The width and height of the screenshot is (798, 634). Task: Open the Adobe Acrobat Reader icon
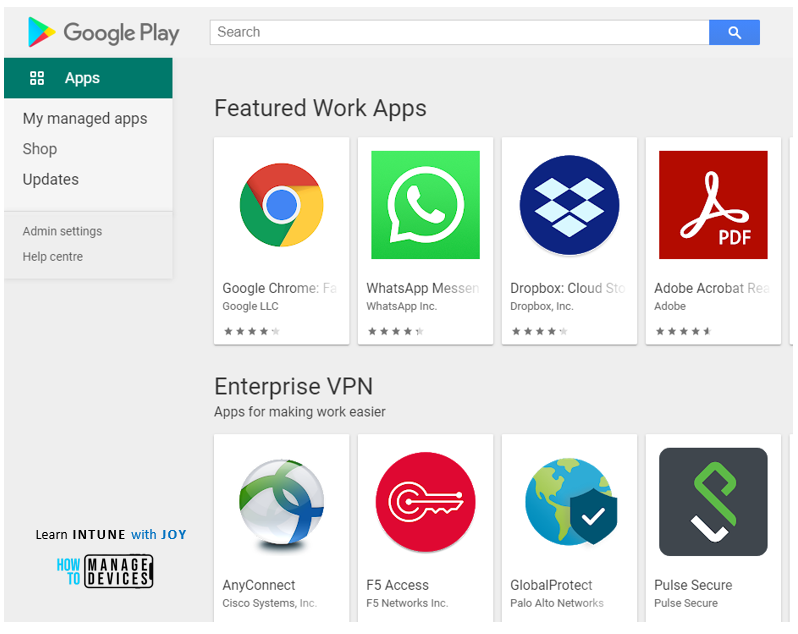pos(713,205)
